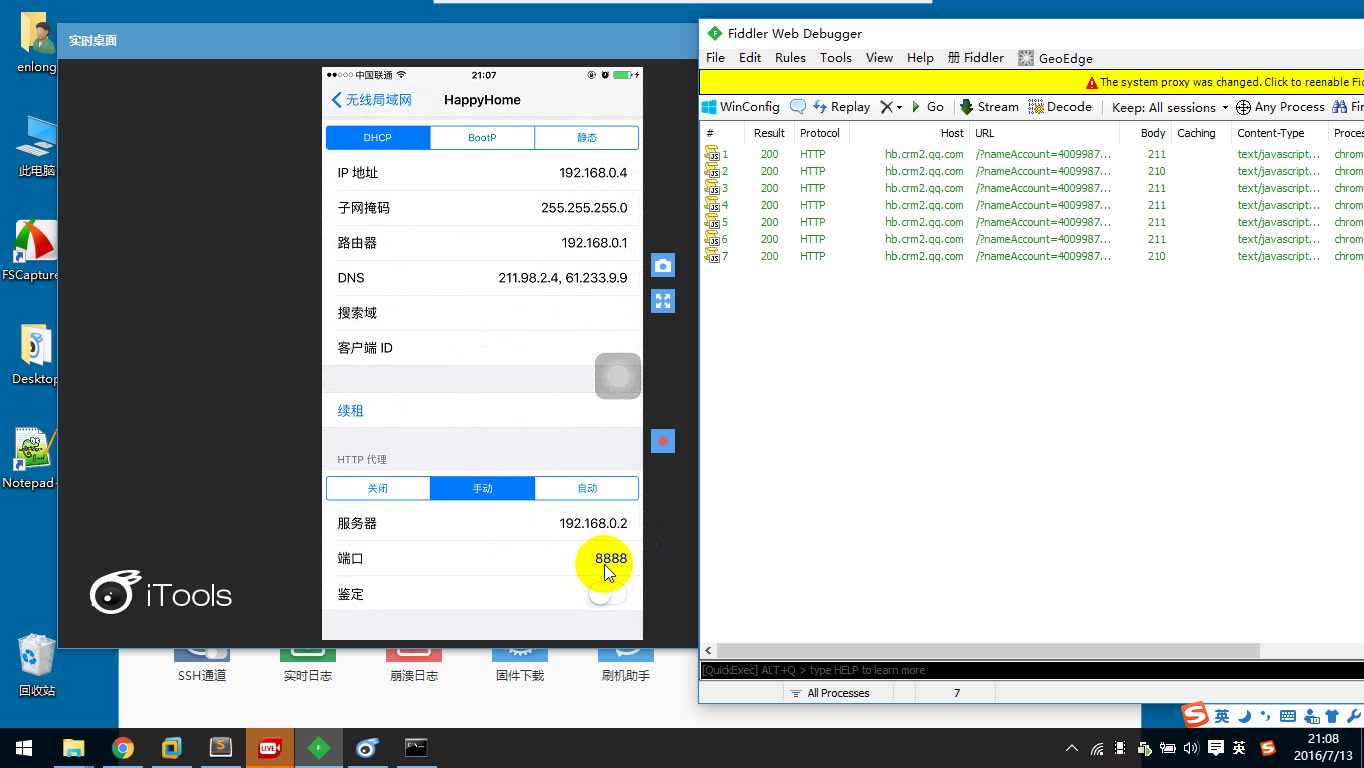Viewport: 1364px width, 768px height.
Task: Open 实时日志 in iTools toolbox
Action: [x=307, y=666]
